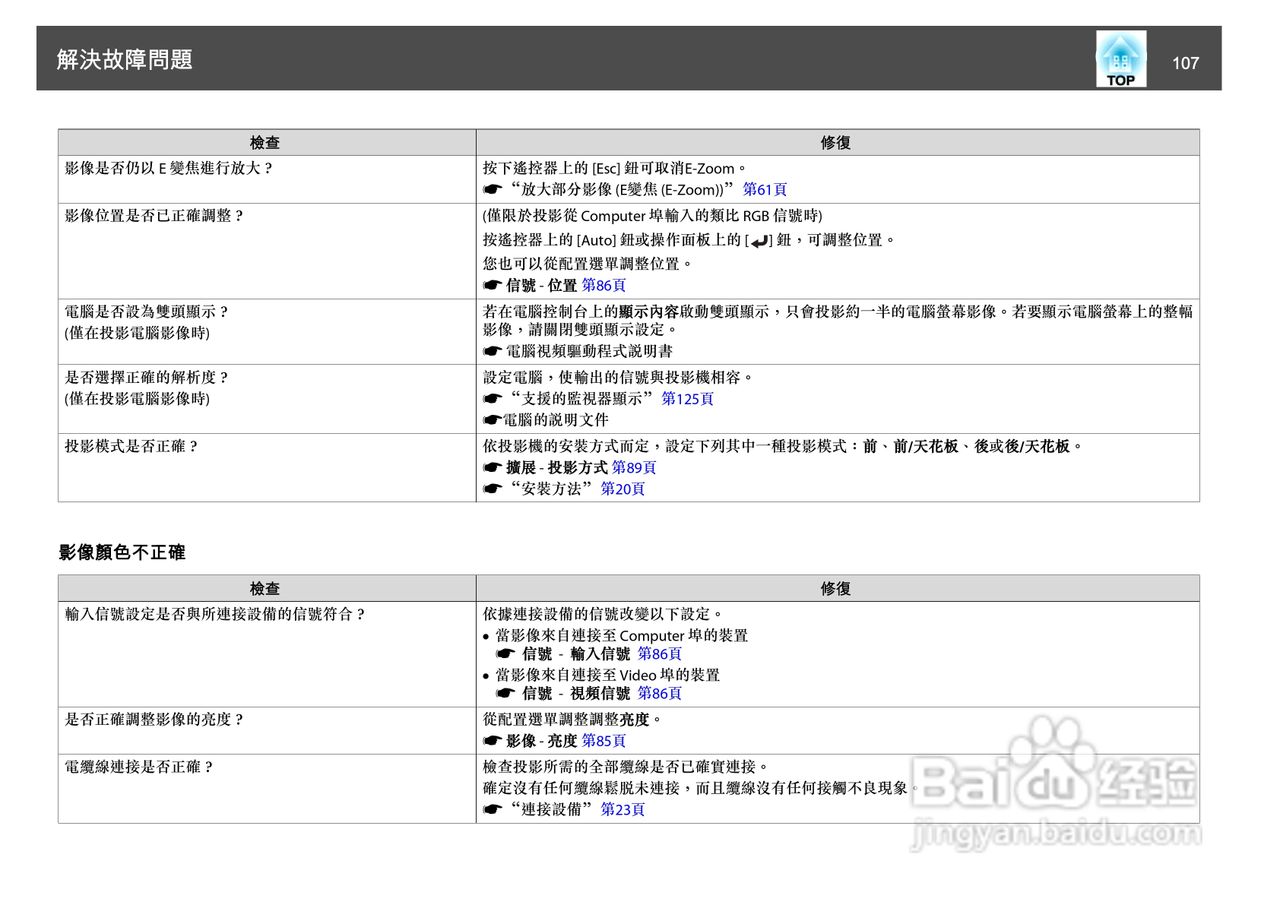
Task: Click pointing-hand icon before 支援的監視器顯示
Action: pyautogui.click(x=492, y=398)
